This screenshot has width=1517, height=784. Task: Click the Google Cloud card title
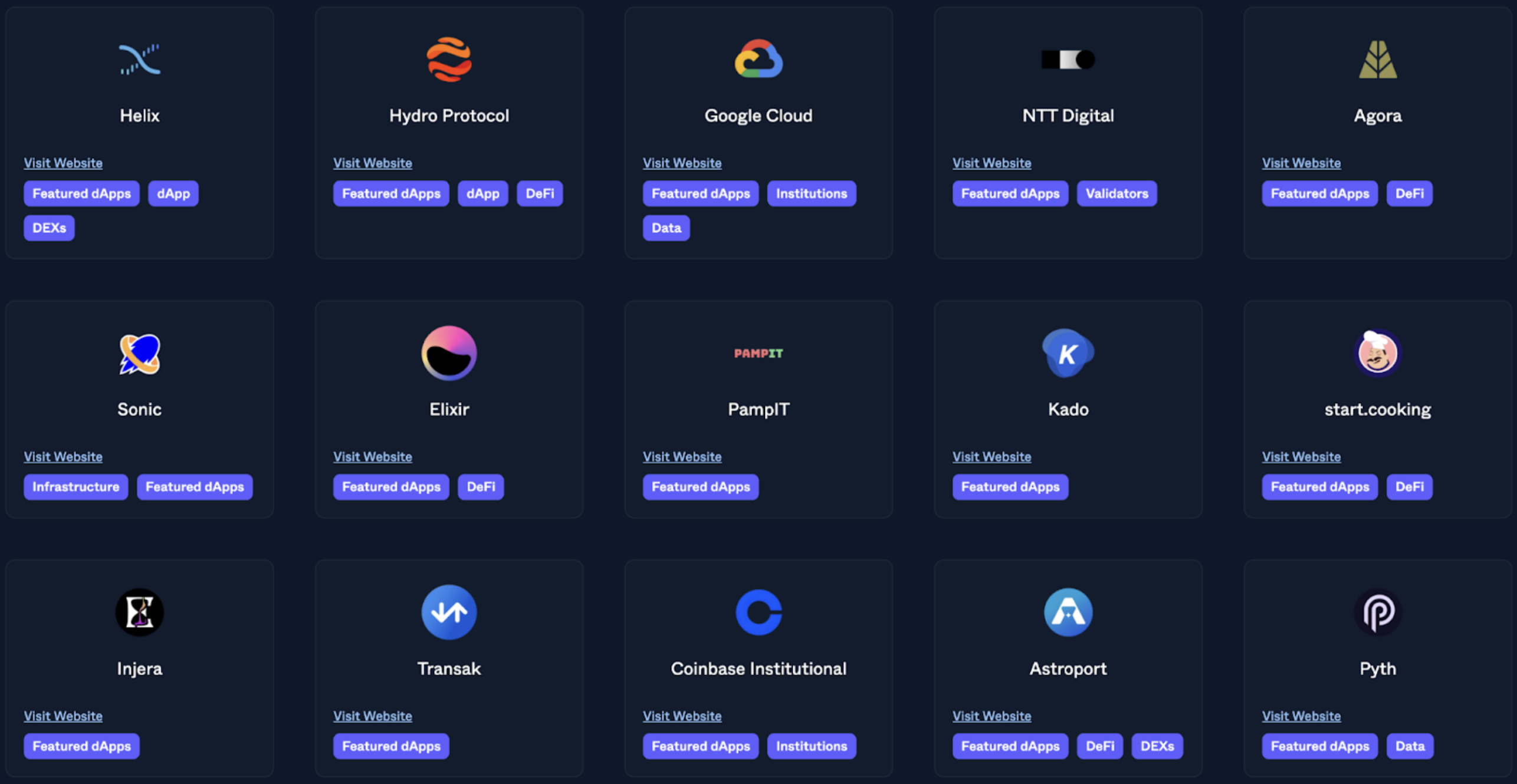[759, 116]
